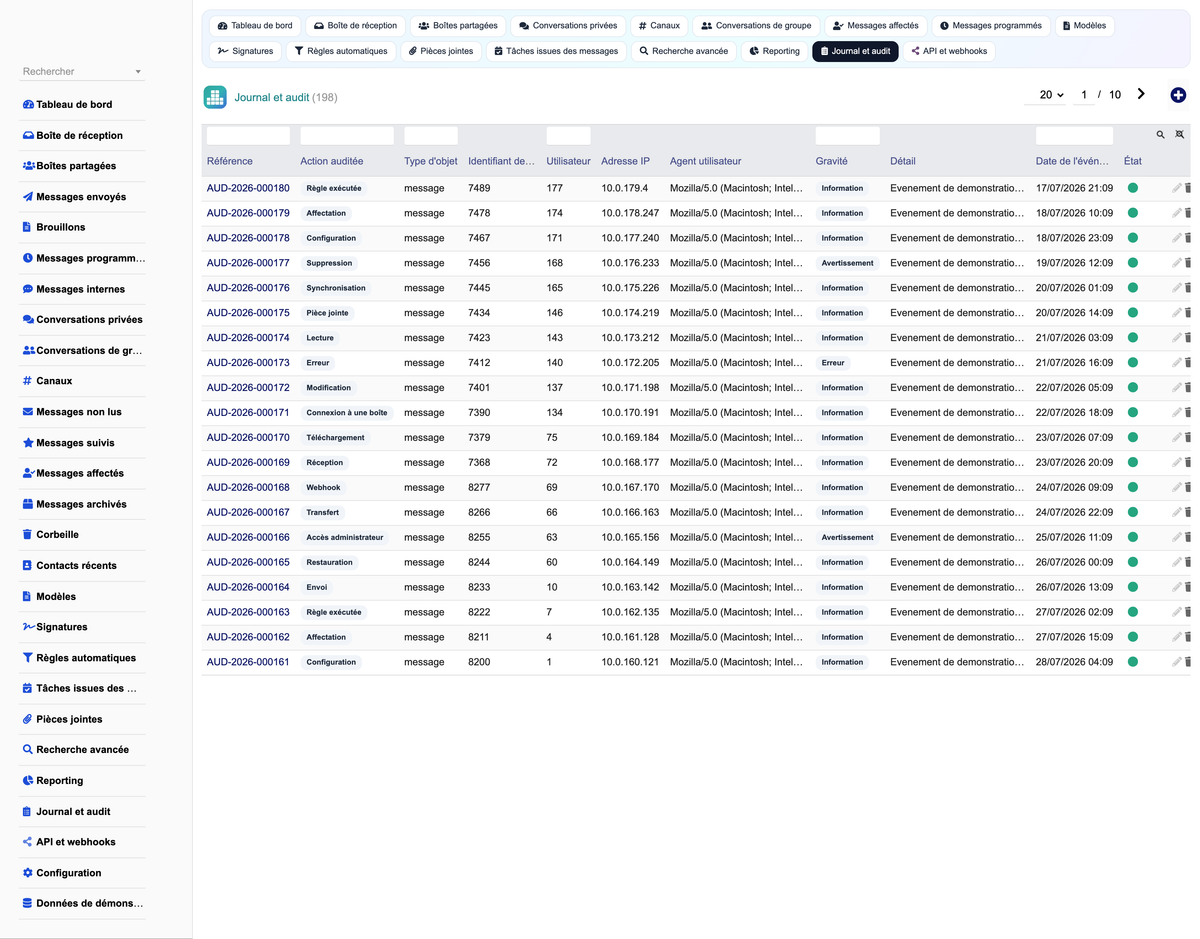Switch to API et webhooks tab
1200x939 pixels.
(949, 51)
